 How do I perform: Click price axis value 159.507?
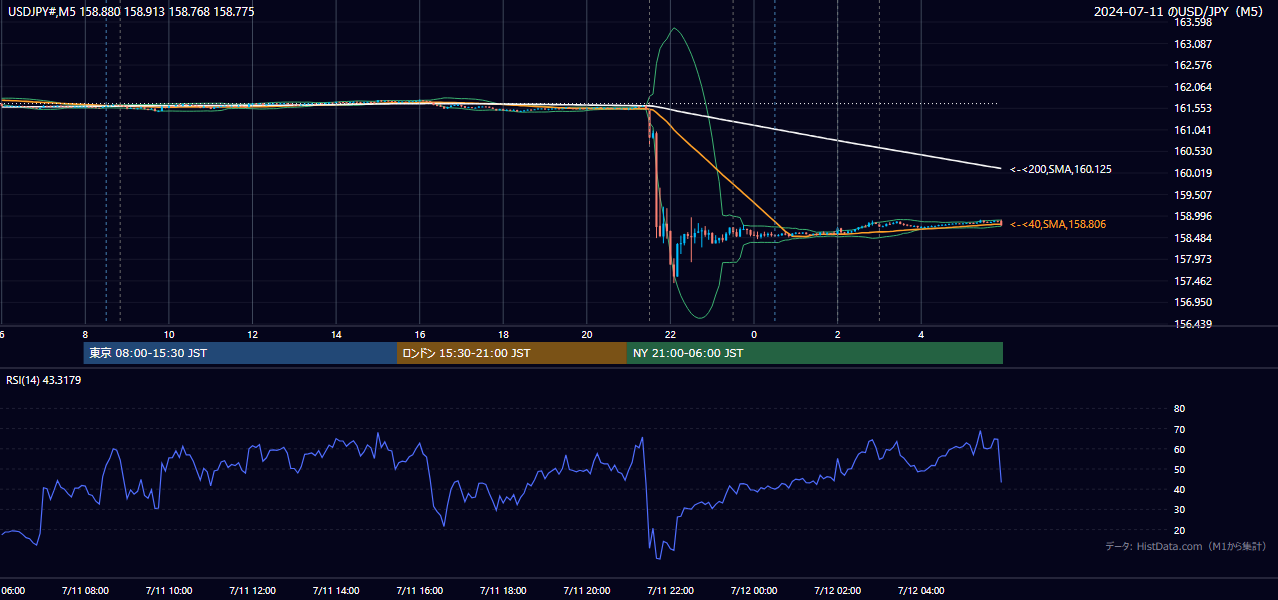click(1192, 195)
